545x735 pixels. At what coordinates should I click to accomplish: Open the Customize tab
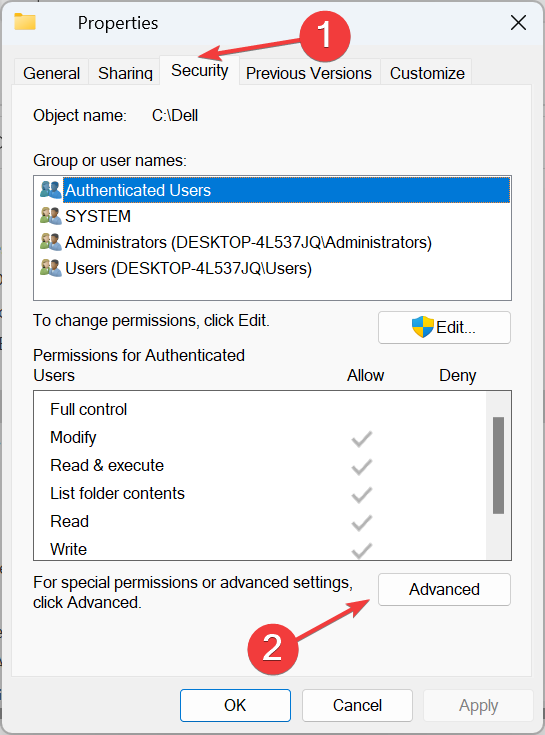(x=427, y=73)
